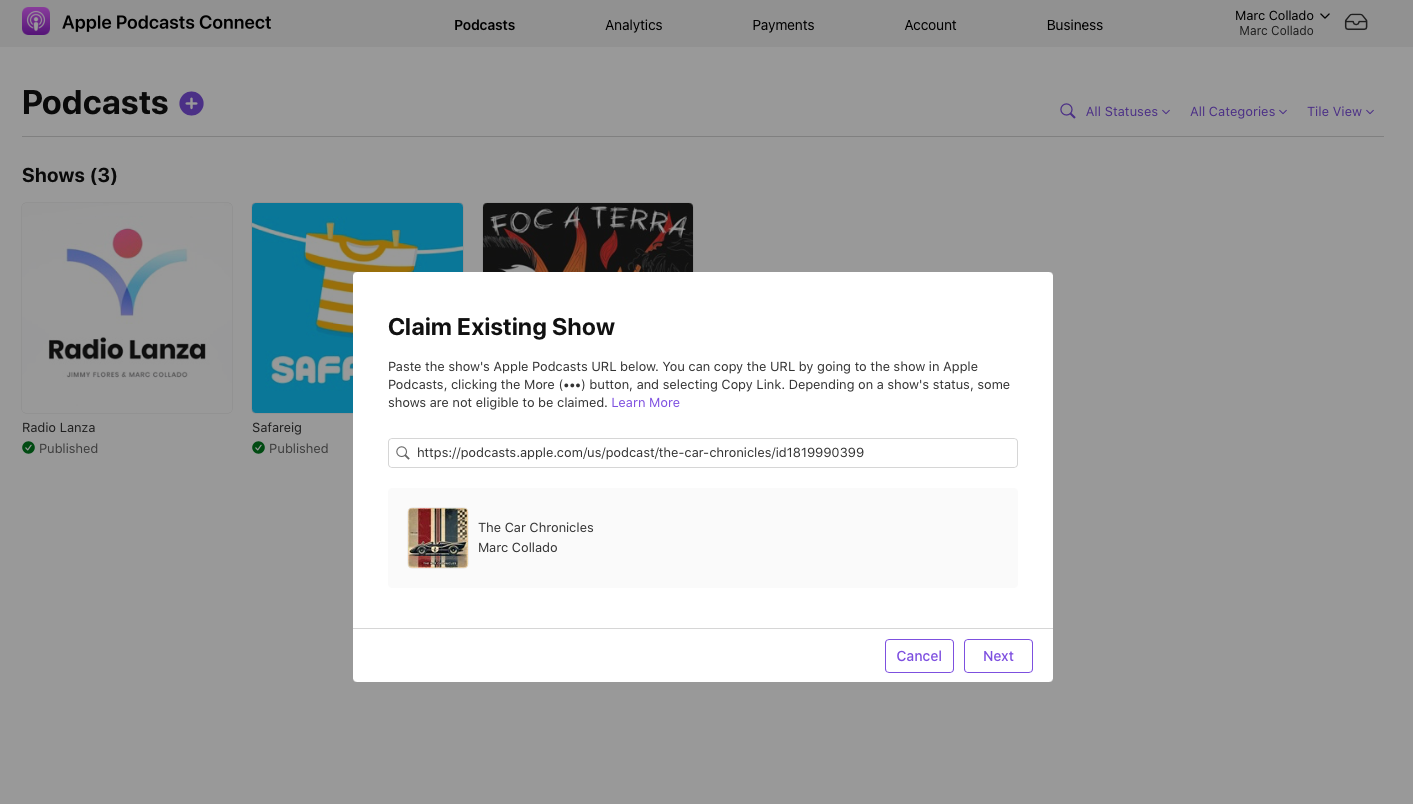Viewport: 1413px width, 804px height.
Task: Switch to the Business tab
Action: point(1074,25)
